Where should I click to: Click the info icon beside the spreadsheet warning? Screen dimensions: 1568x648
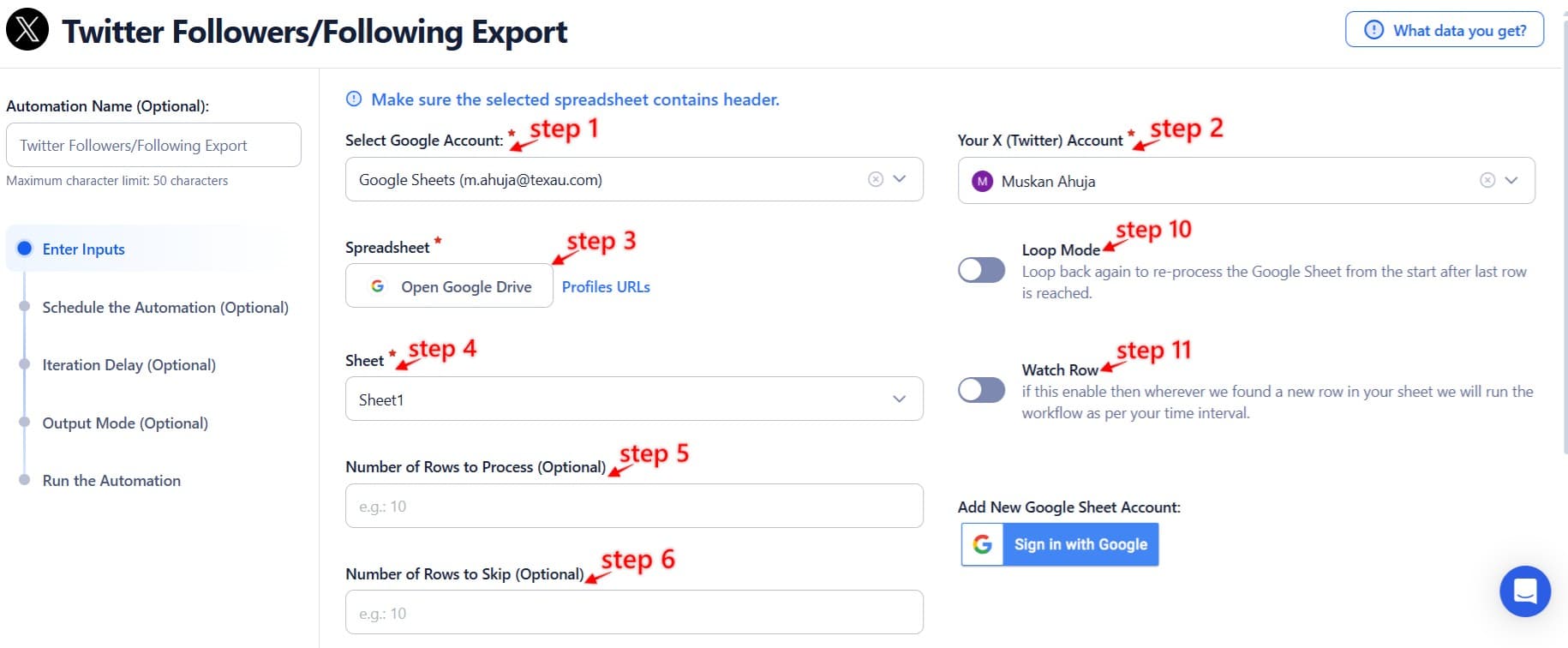coord(354,99)
